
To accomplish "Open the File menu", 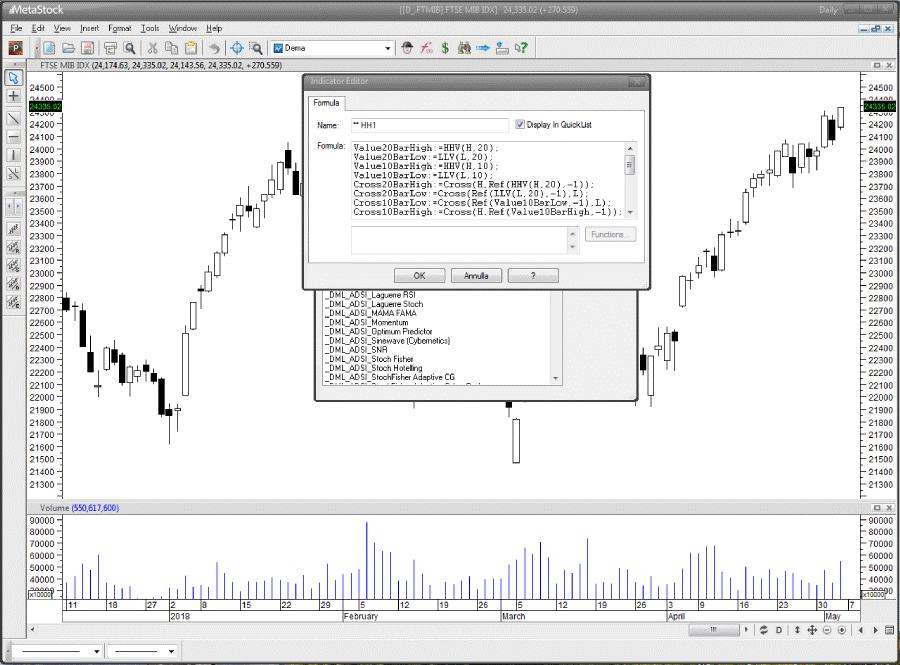I will pos(16,28).
